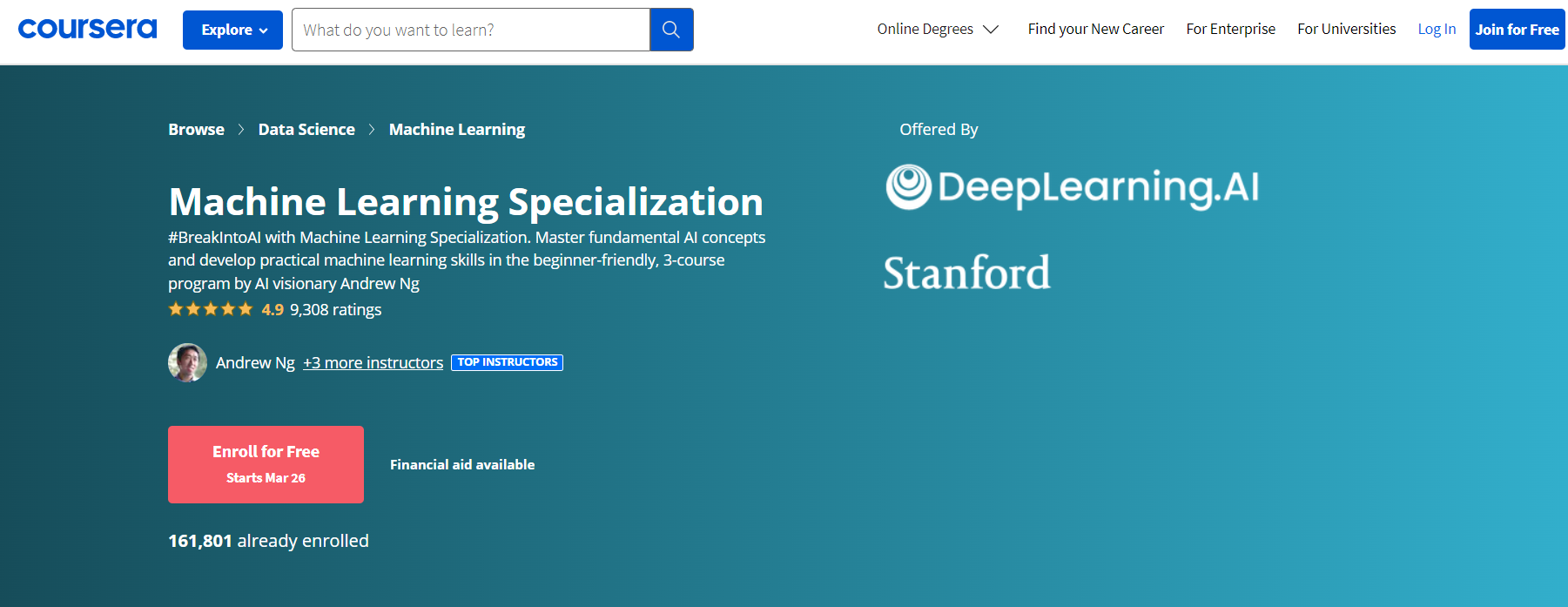The width and height of the screenshot is (1568, 607).
Task: Focus the "What do you want to learn?" search box
Action: [471, 30]
